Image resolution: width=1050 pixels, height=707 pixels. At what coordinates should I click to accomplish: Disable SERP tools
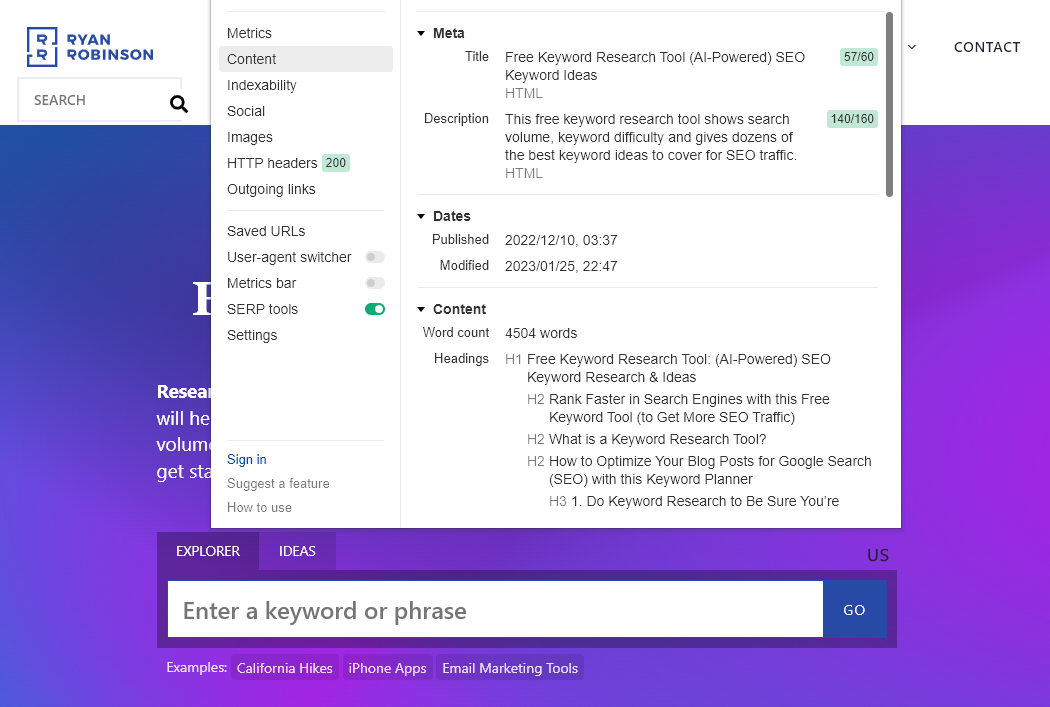click(374, 309)
